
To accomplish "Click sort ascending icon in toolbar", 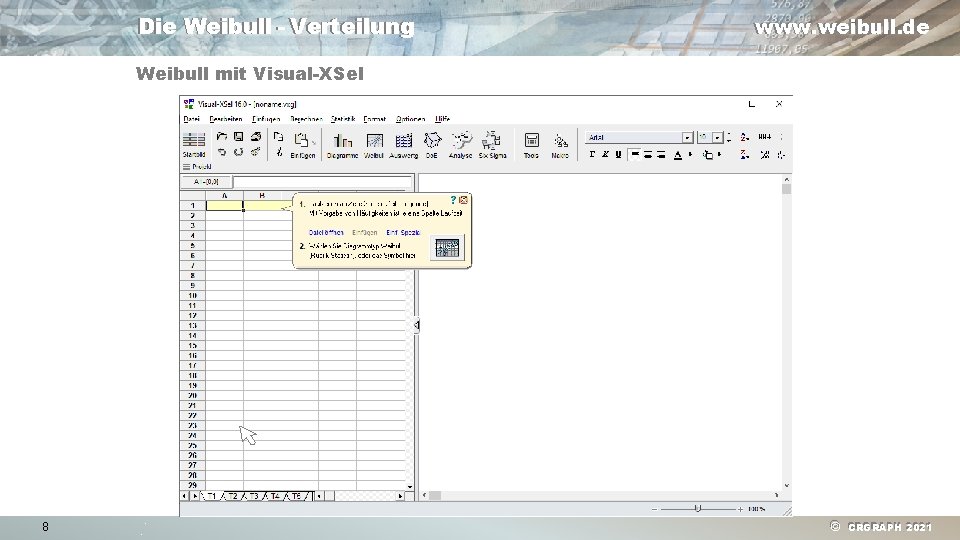I will 744,137.
